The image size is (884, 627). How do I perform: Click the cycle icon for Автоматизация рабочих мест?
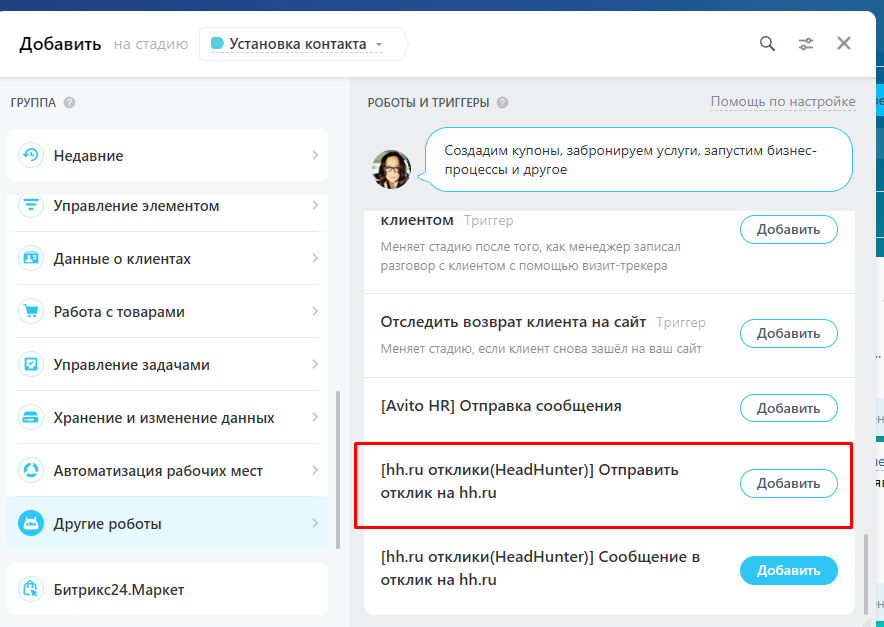click(x=30, y=470)
